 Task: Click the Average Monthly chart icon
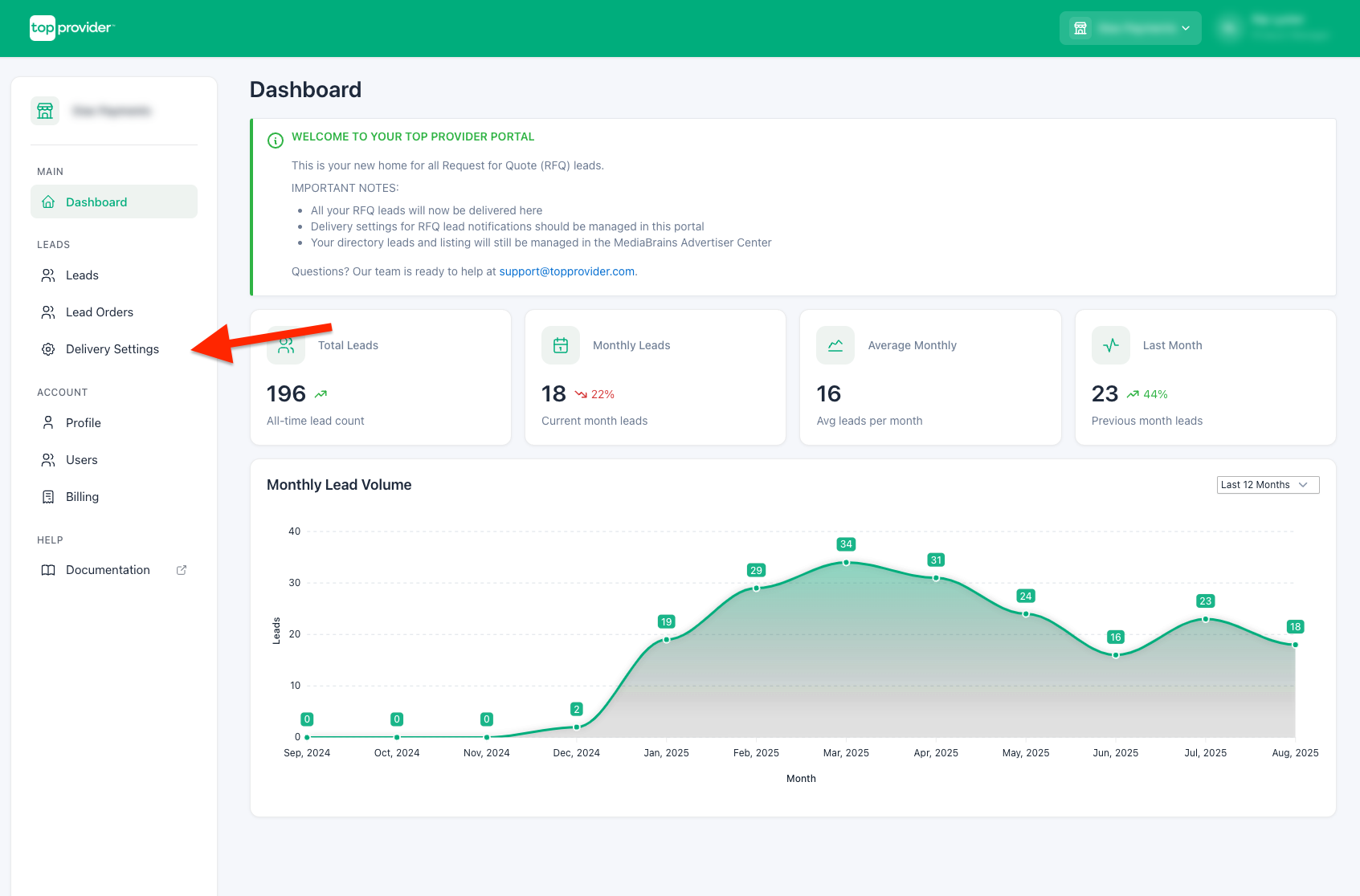coord(835,345)
